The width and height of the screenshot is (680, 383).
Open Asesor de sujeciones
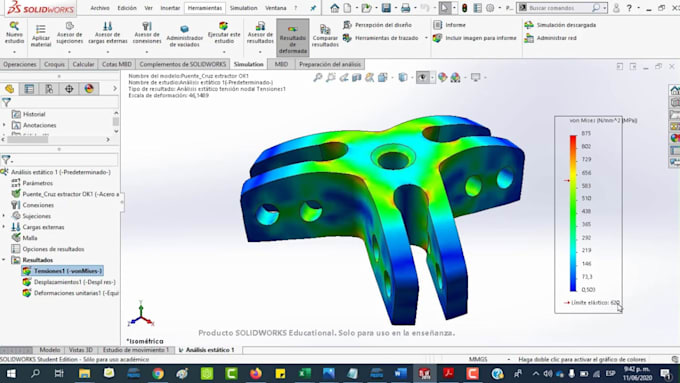tap(69, 33)
